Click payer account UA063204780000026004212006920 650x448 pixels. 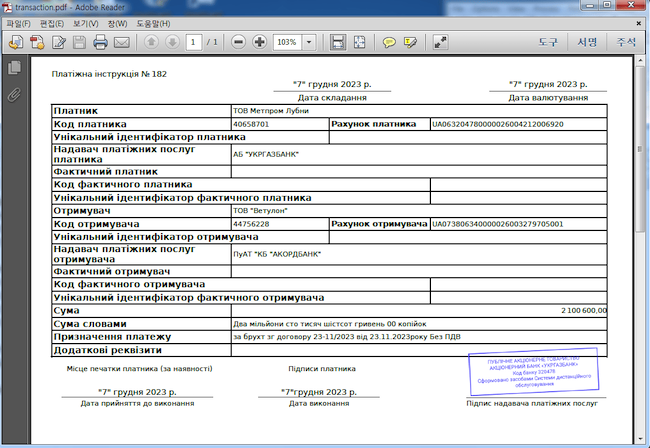pos(497,124)
